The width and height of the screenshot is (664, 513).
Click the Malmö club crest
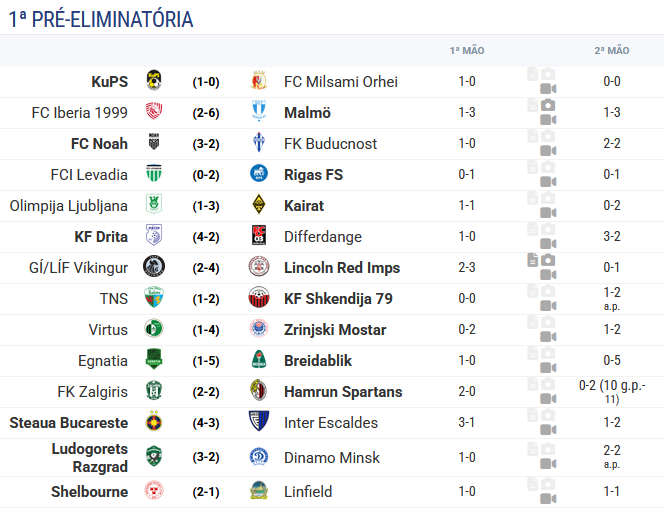[x=258, y=111]
